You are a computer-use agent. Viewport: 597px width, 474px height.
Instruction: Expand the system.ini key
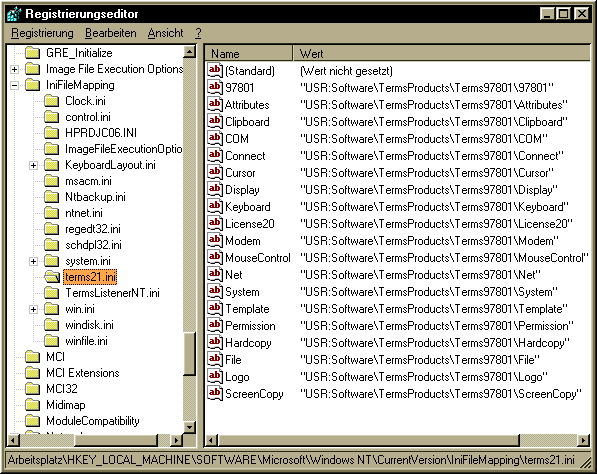pyautogui.click(x=34, y=261)
